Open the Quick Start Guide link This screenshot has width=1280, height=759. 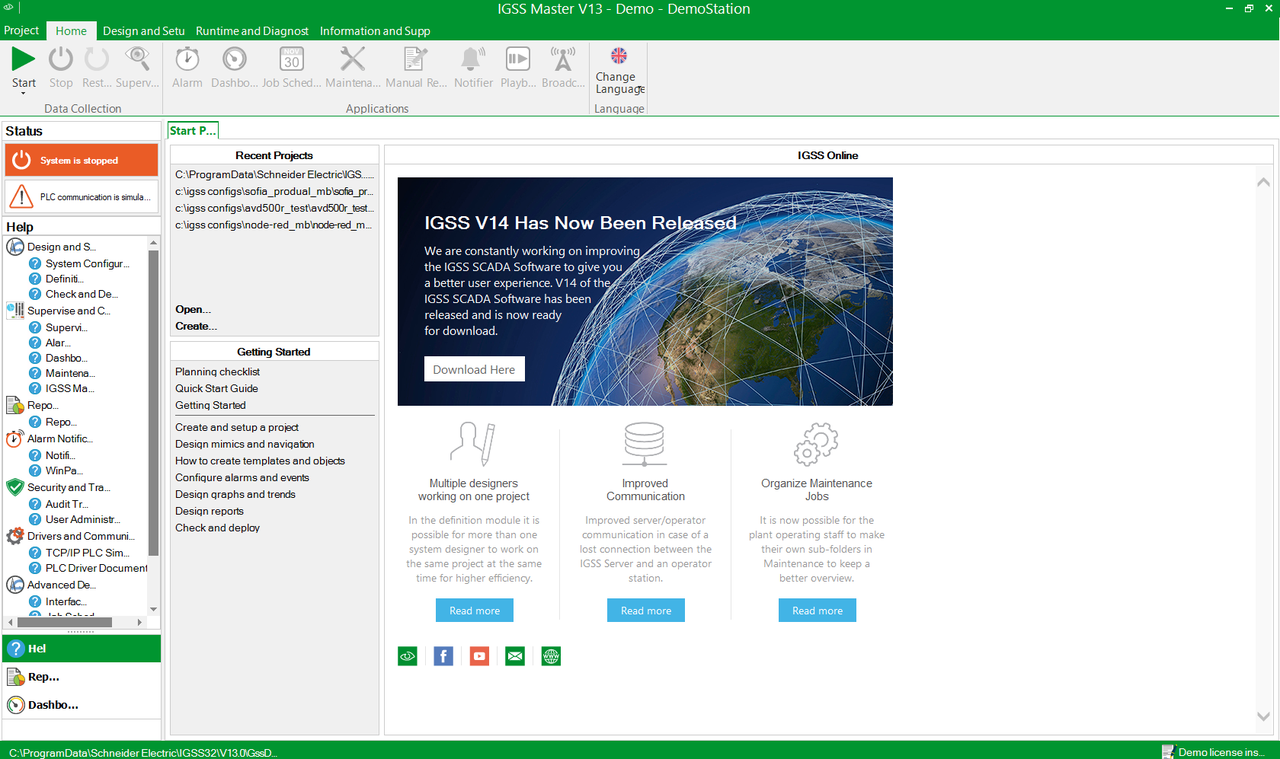coord(217,388)
